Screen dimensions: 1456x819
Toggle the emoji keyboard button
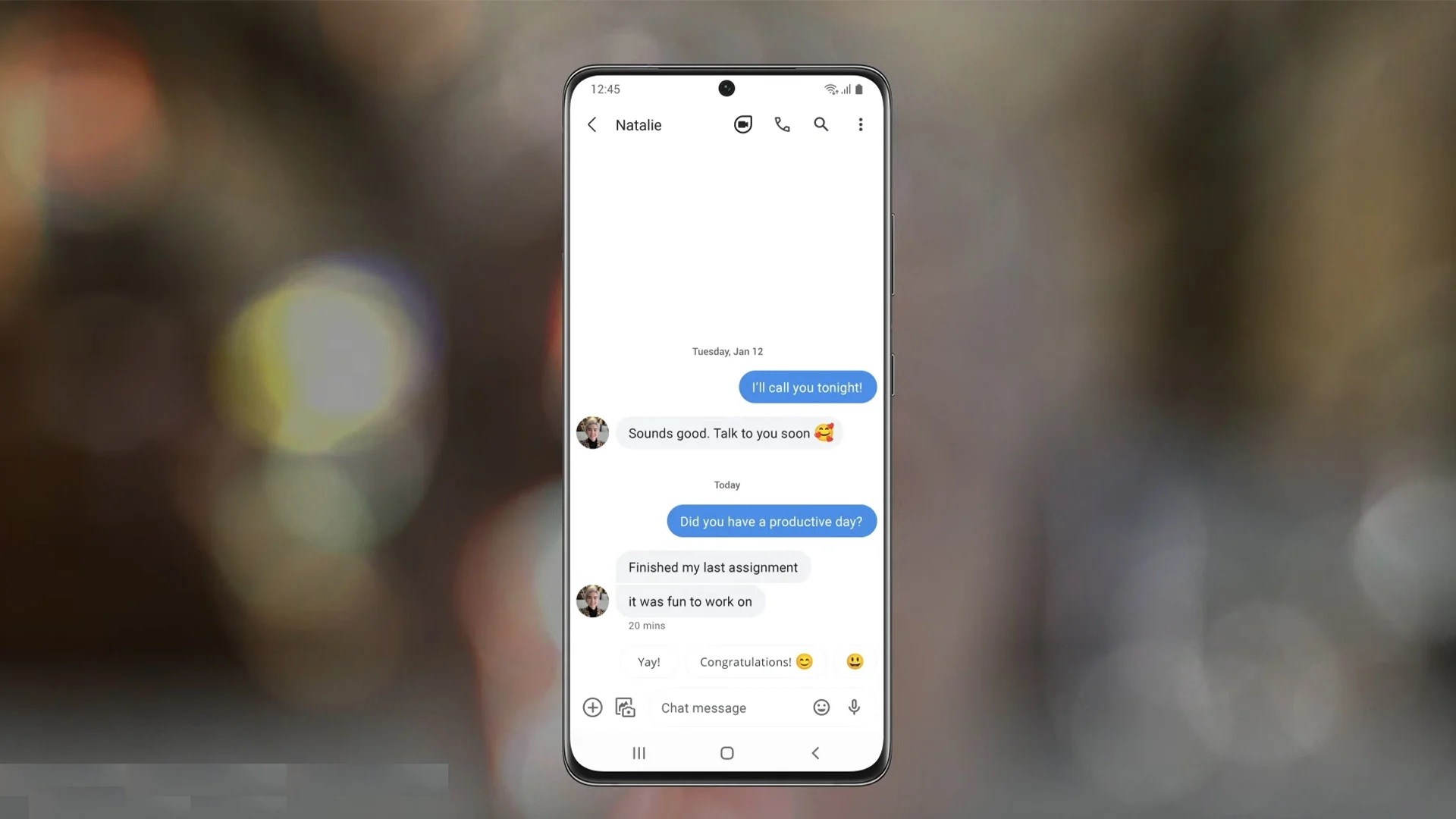(x=820, y=707)
